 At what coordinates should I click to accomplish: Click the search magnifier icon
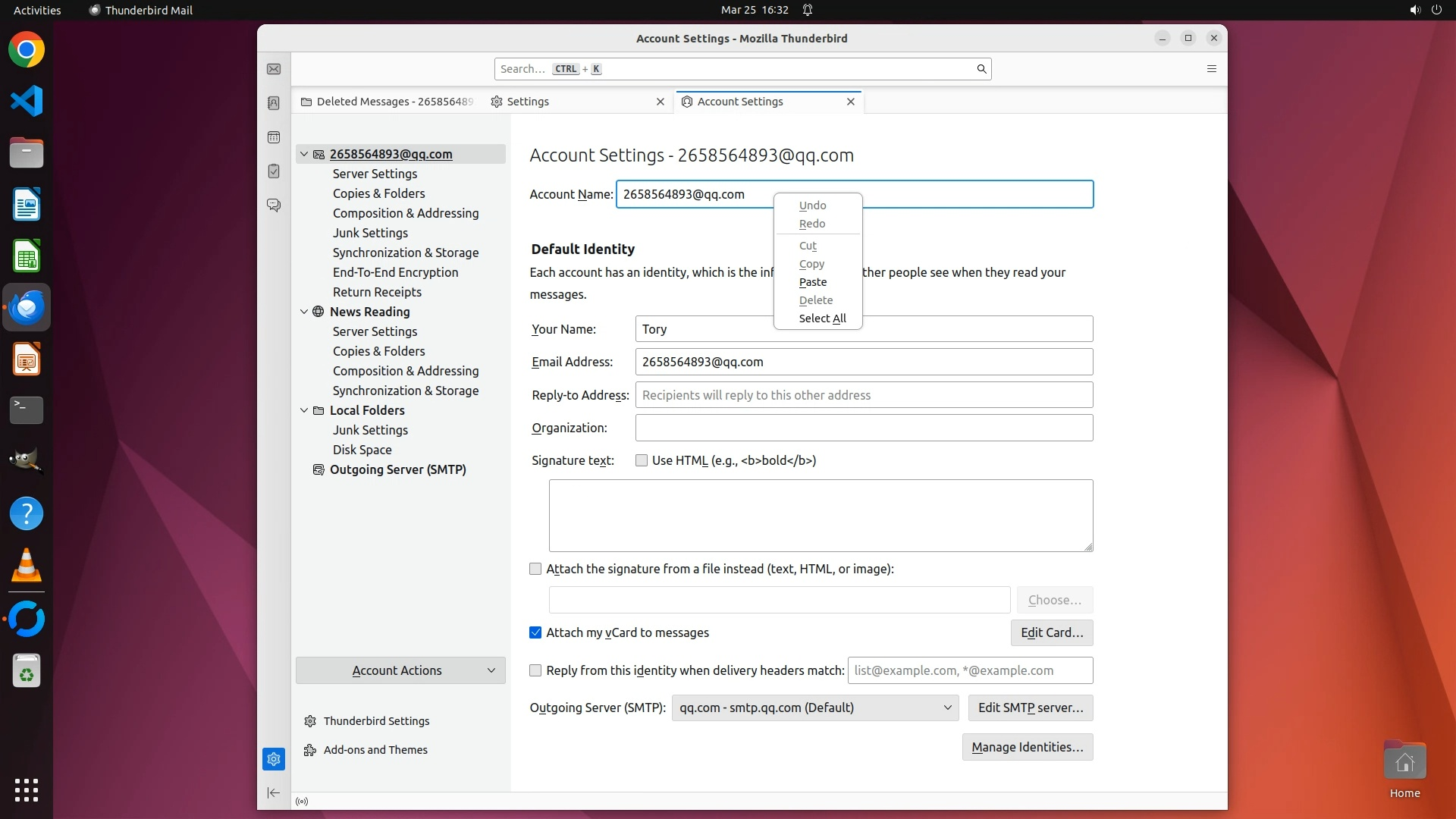click(x=981, y=69)
